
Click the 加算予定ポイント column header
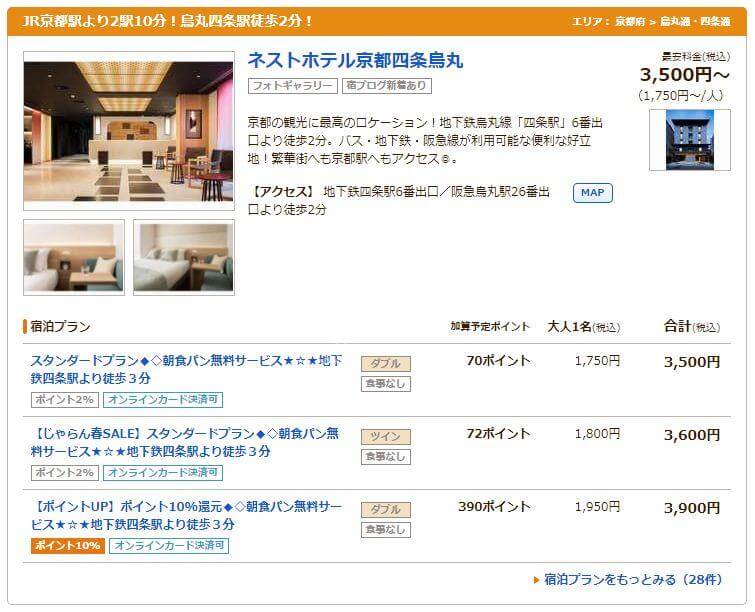[490, 326]
